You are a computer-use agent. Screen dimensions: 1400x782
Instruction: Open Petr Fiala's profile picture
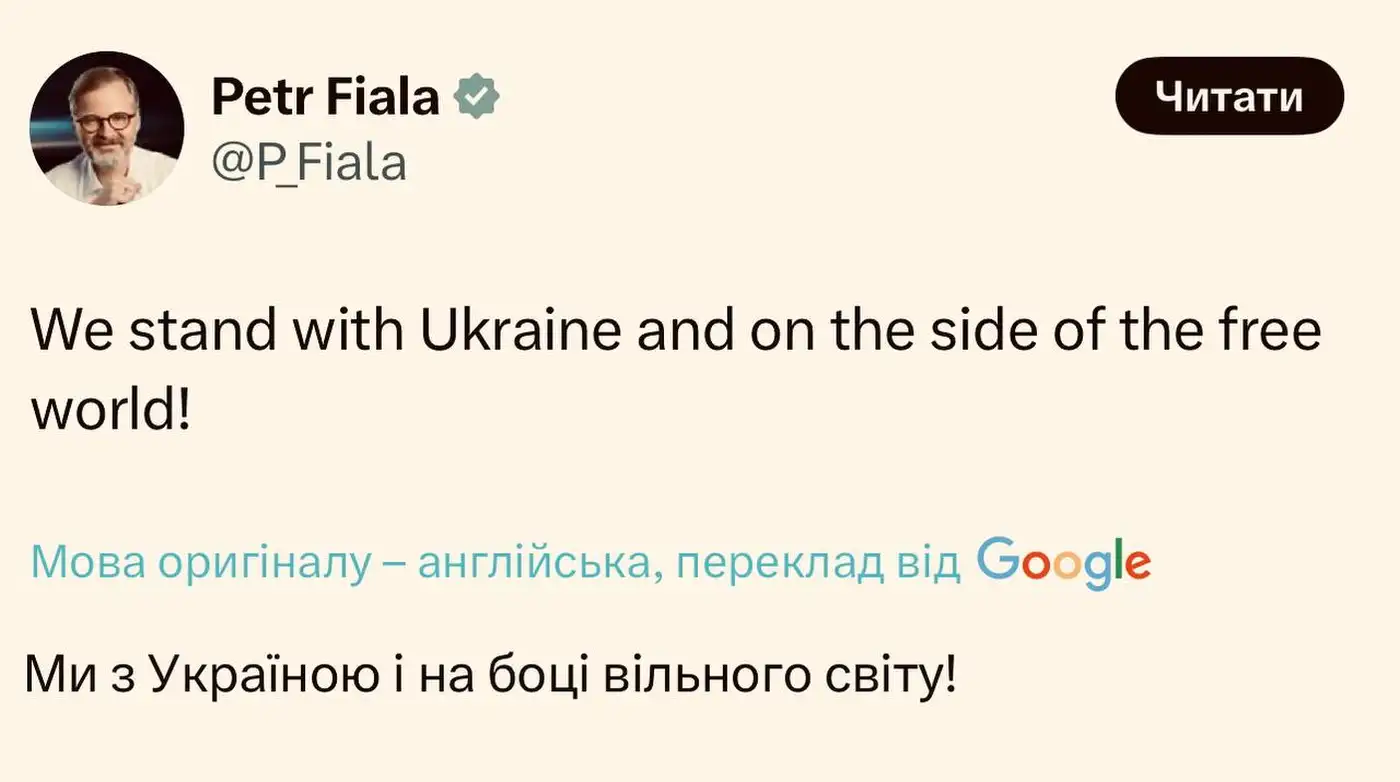[107, 128]
